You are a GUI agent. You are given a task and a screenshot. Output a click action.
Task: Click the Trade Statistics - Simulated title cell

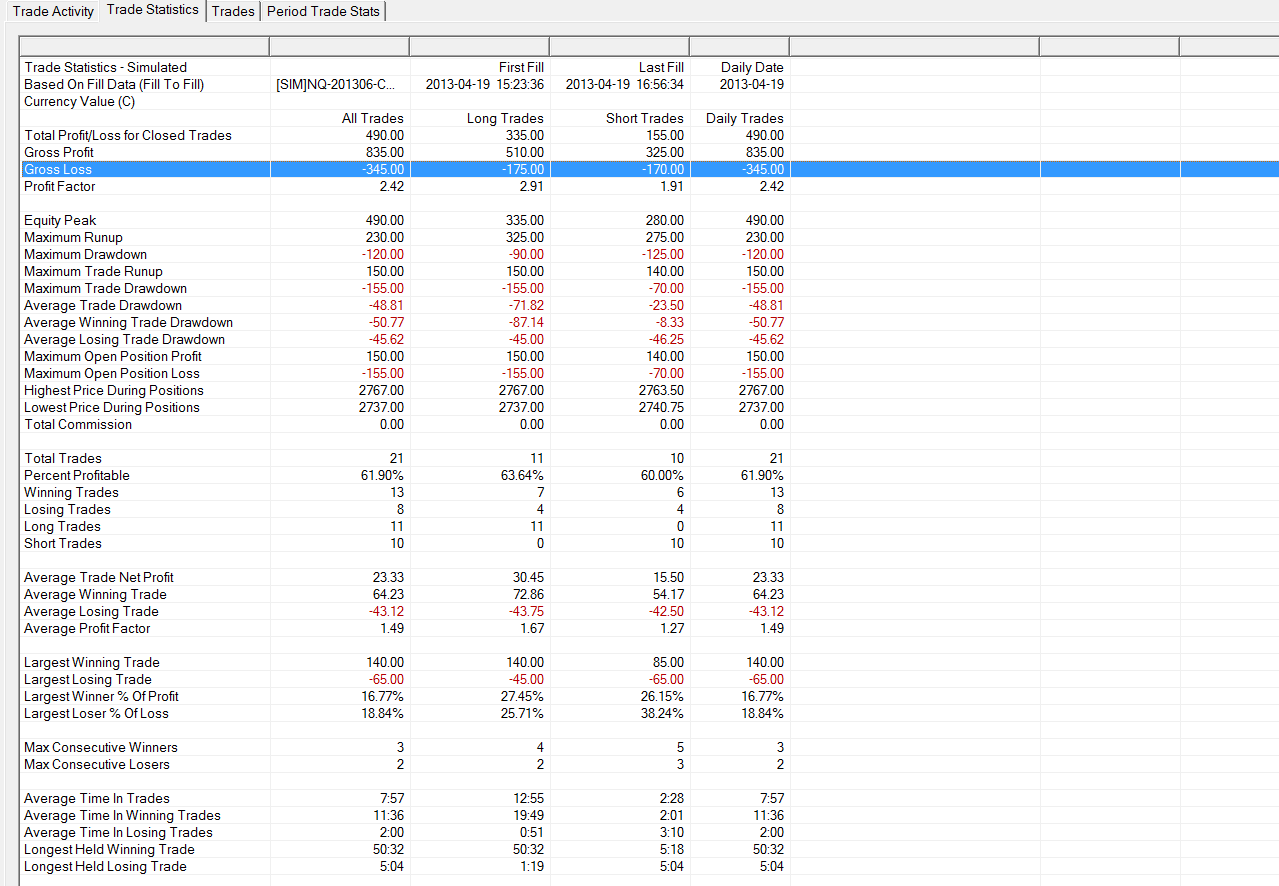coord(105,68)
